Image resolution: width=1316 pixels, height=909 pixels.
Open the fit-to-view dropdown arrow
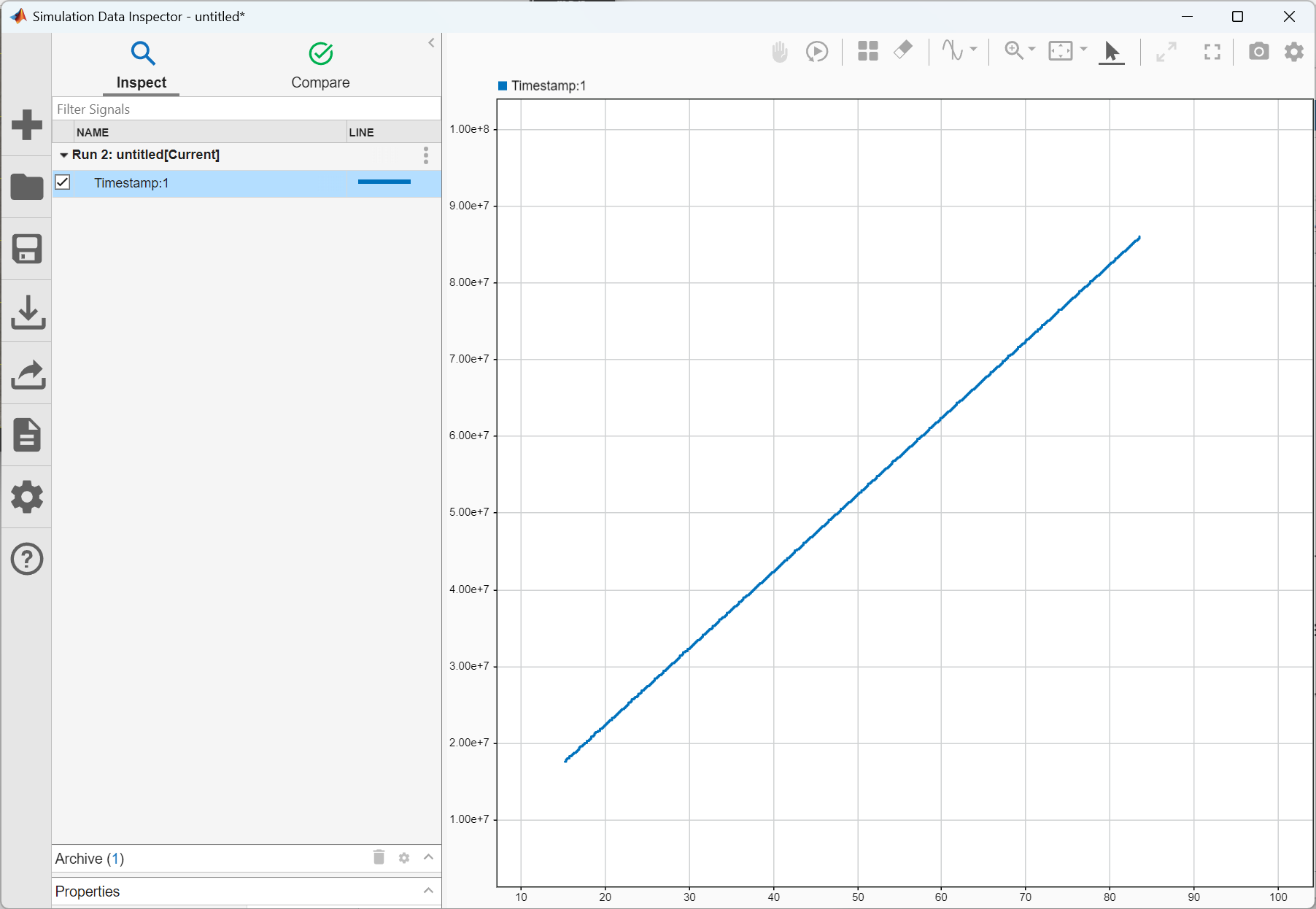[x=1083, y=51]
